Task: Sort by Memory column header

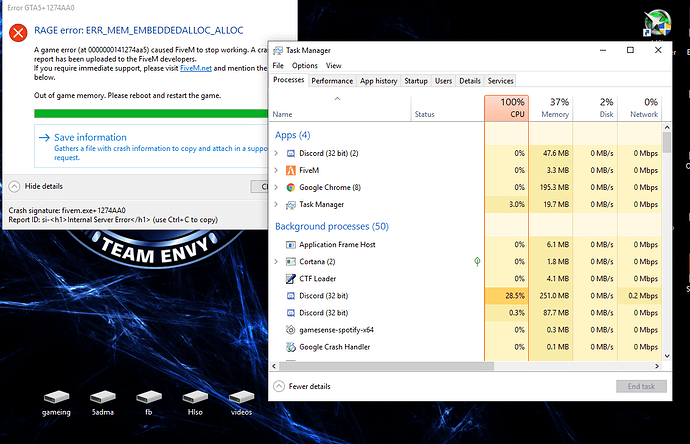Action: 551,108
